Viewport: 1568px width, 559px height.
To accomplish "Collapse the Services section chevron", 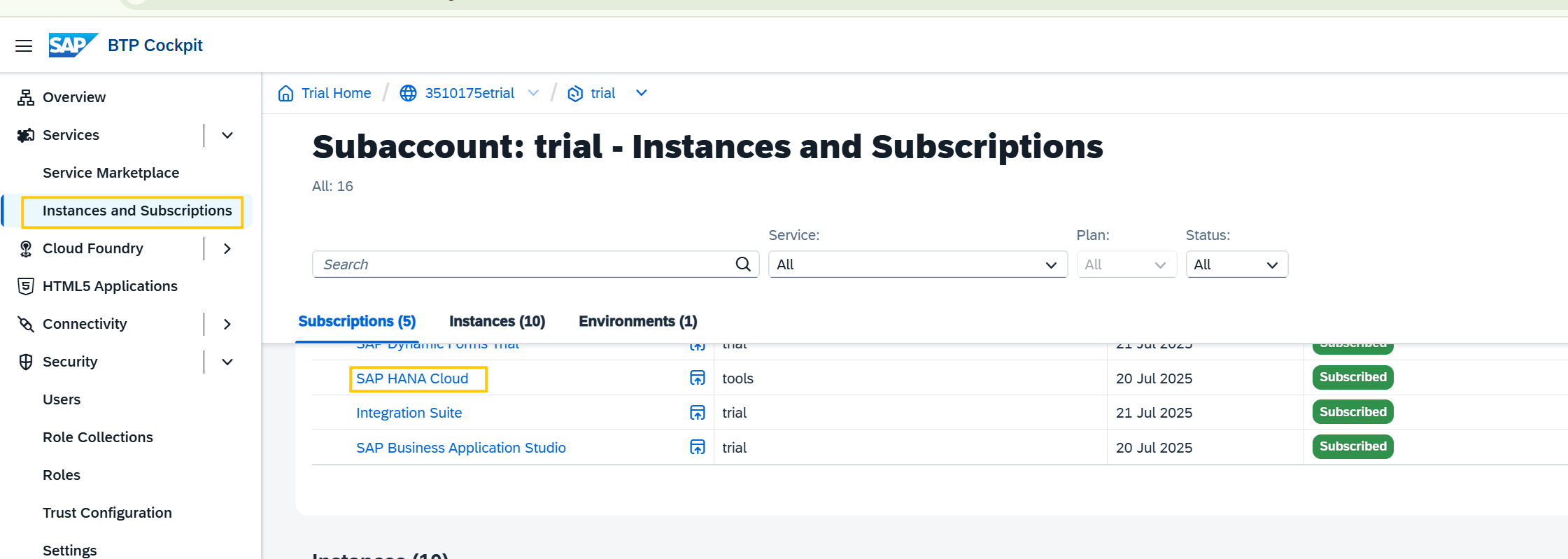I will click(227, 135).
